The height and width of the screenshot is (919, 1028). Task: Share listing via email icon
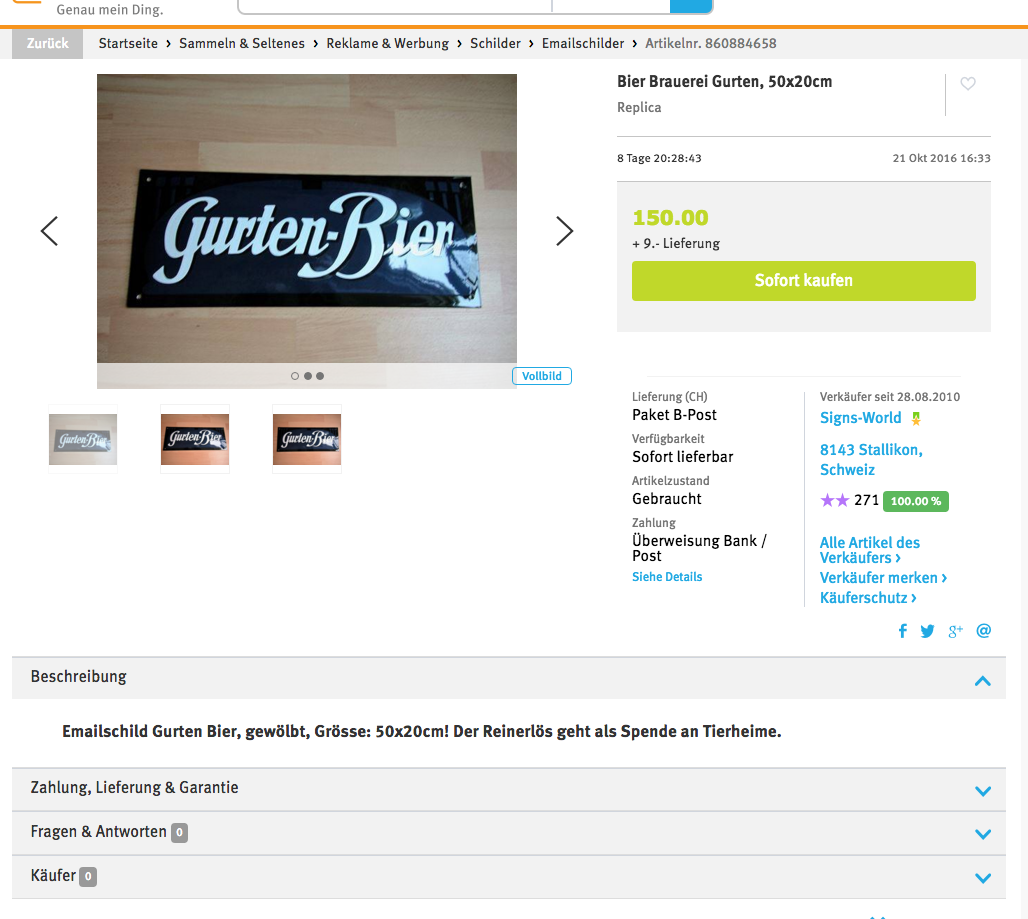tap(983, 631)
